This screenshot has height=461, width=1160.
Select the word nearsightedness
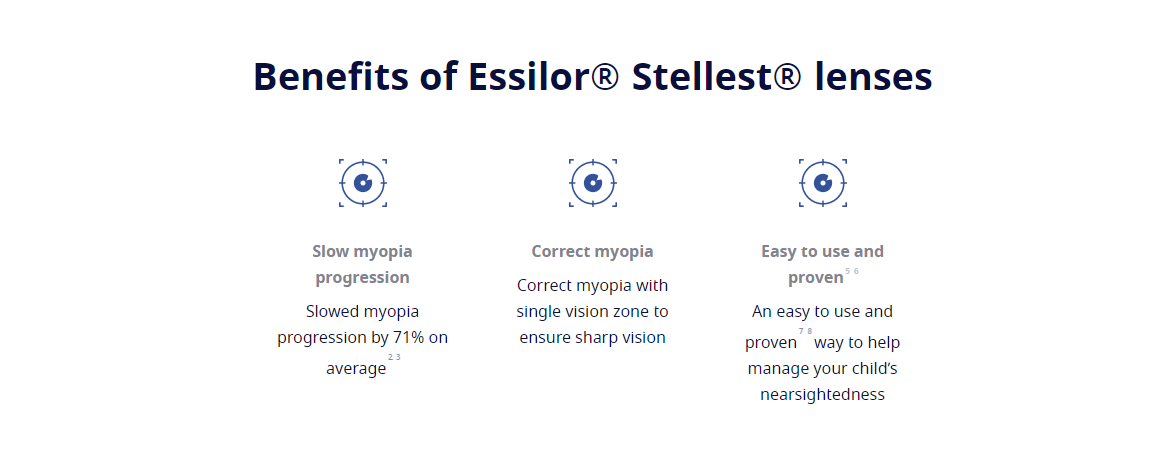(823, 394)
